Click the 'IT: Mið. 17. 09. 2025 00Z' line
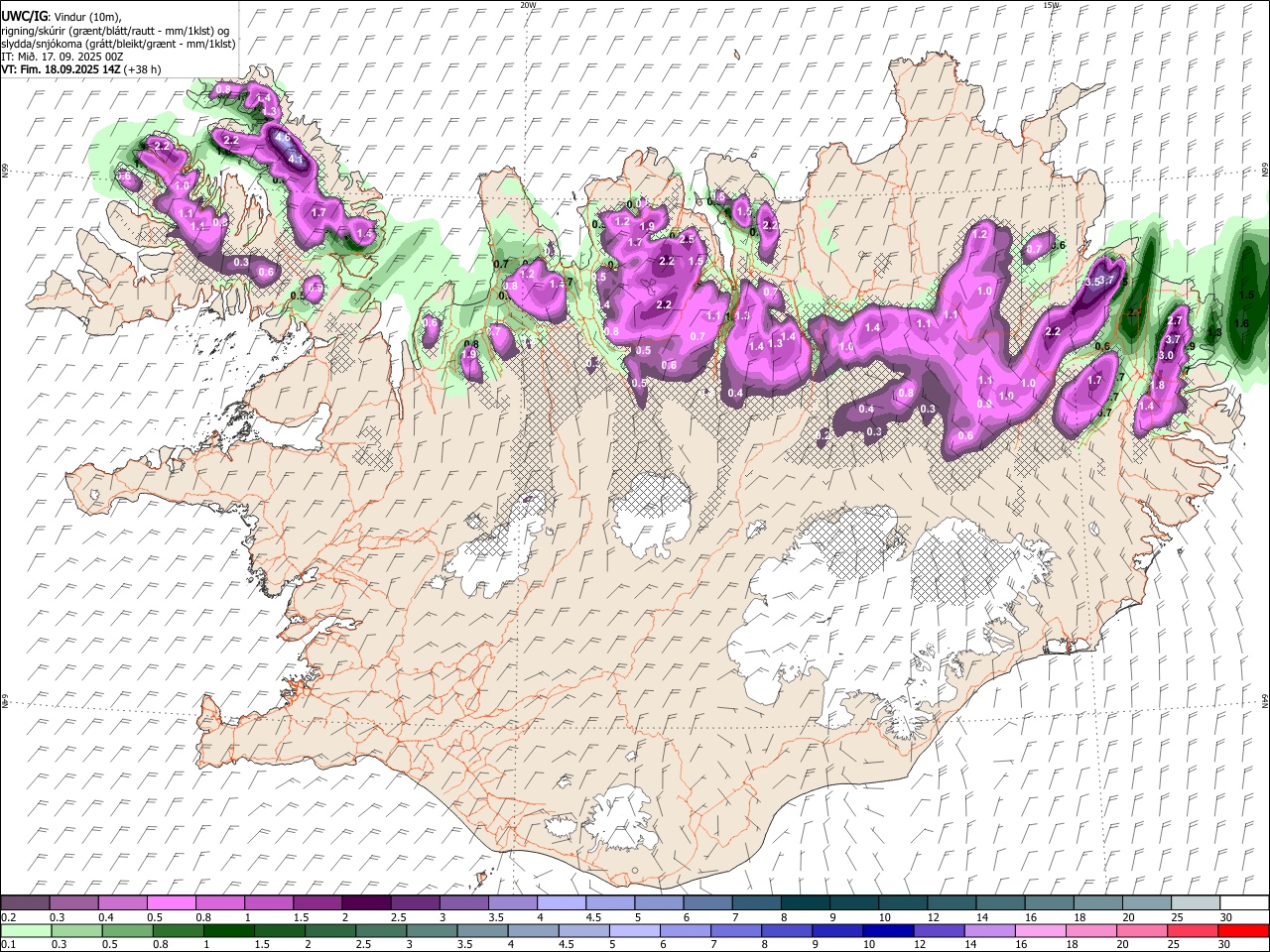 tap(62, 57)
